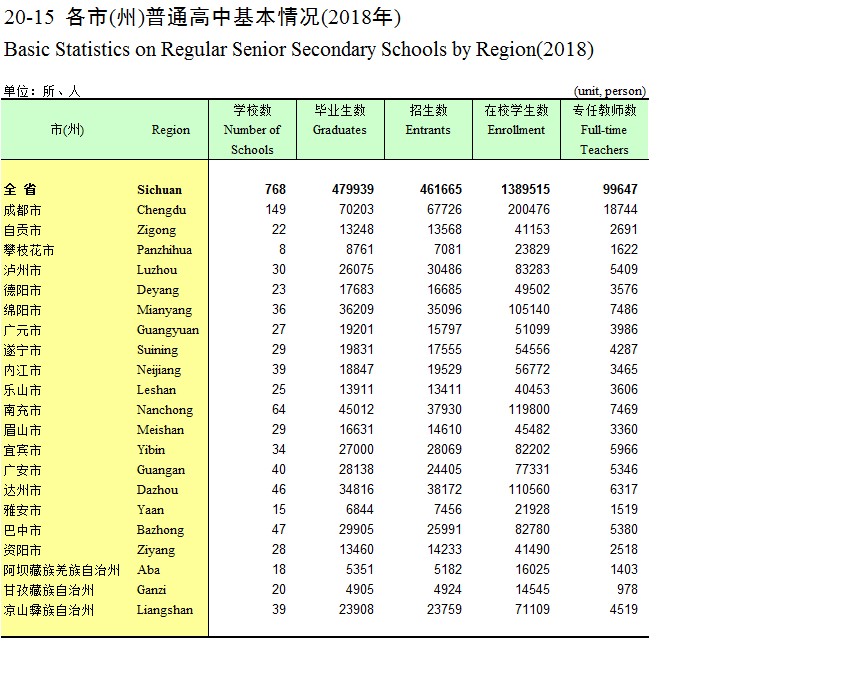The image size is (865, 676).
Task: Click the 'Nanchong' row label
Action: (165, 410)
